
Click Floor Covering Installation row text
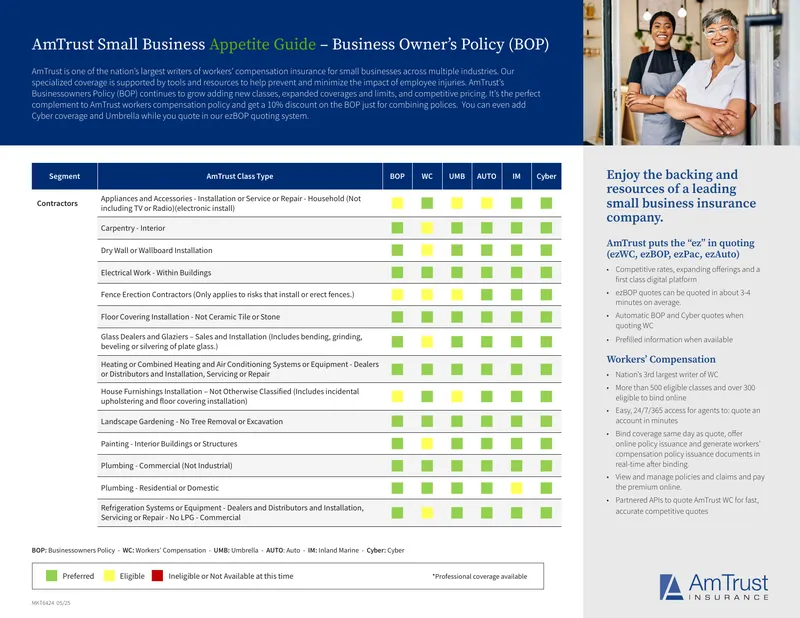tap(190, 316)
